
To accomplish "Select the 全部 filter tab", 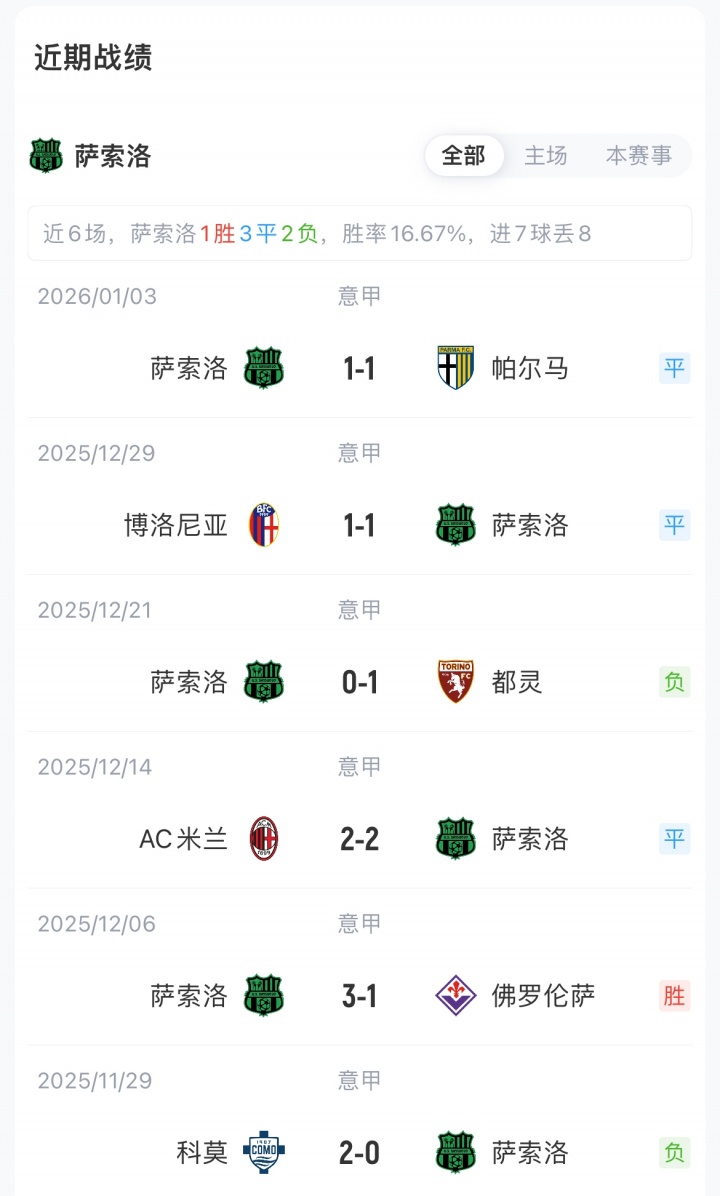I will [464, 156].
